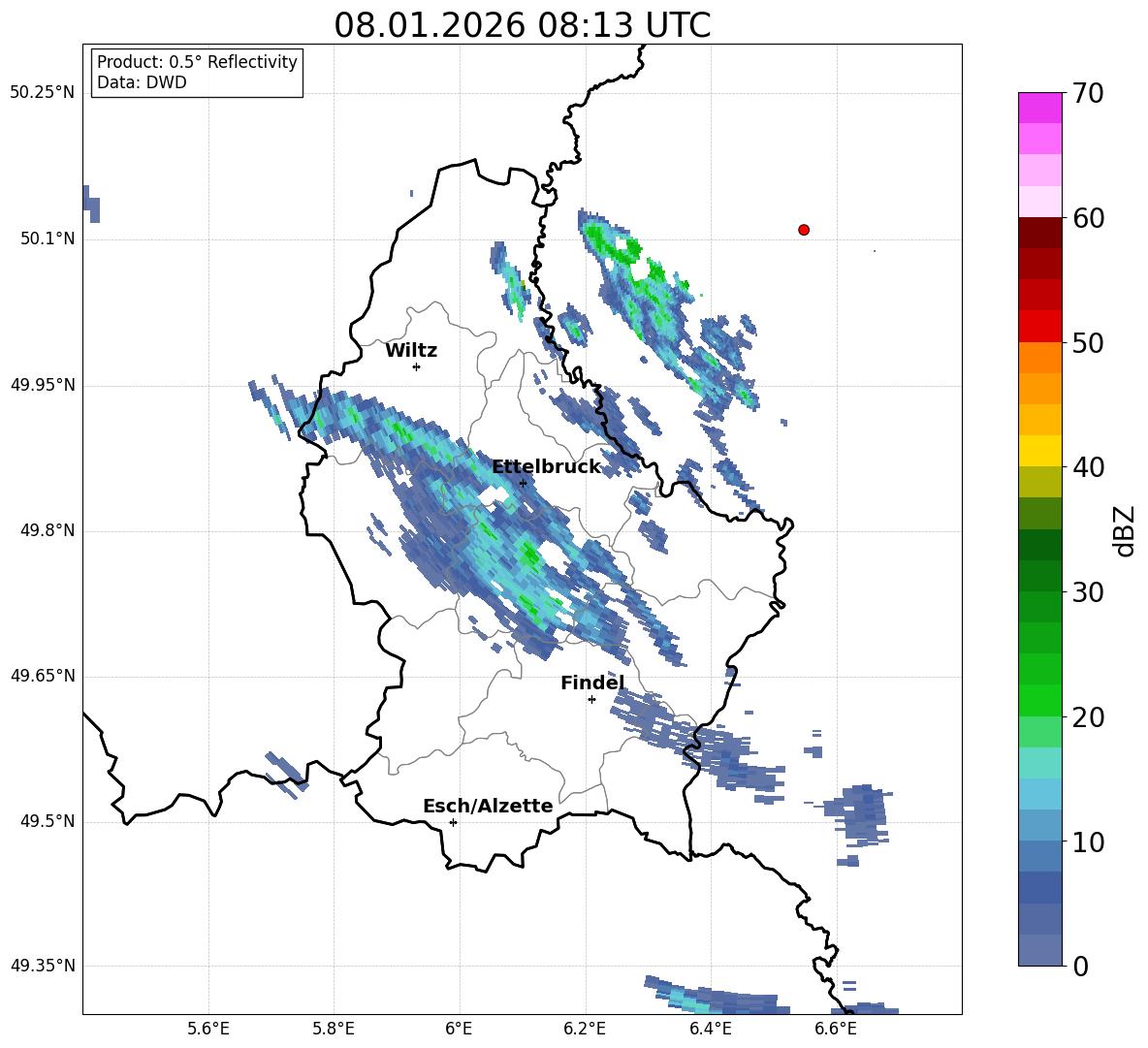Click the Esch/Alzette city label
This screenshot has height=1048, width=1148.
(488, 806)
